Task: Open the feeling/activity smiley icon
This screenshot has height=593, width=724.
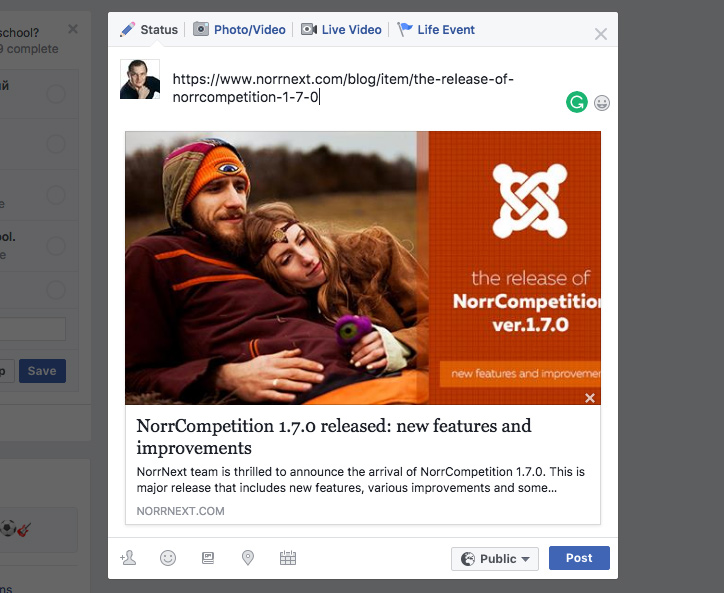Action: (x=168, y=558)
